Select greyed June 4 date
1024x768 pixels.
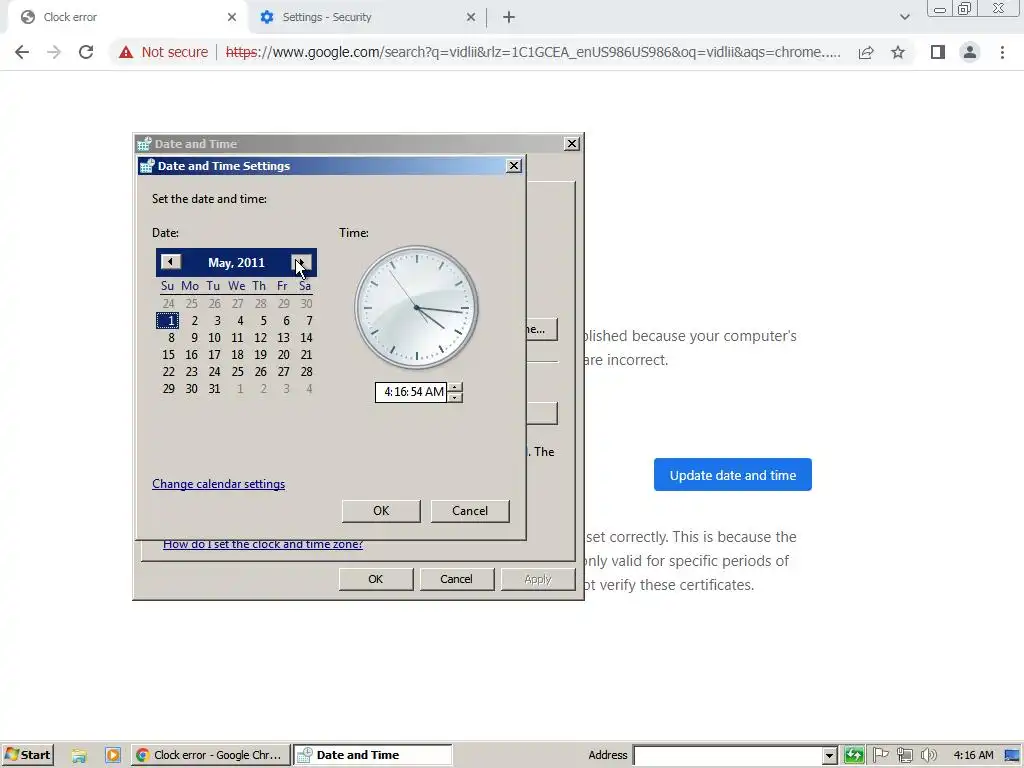click(309, 389)
